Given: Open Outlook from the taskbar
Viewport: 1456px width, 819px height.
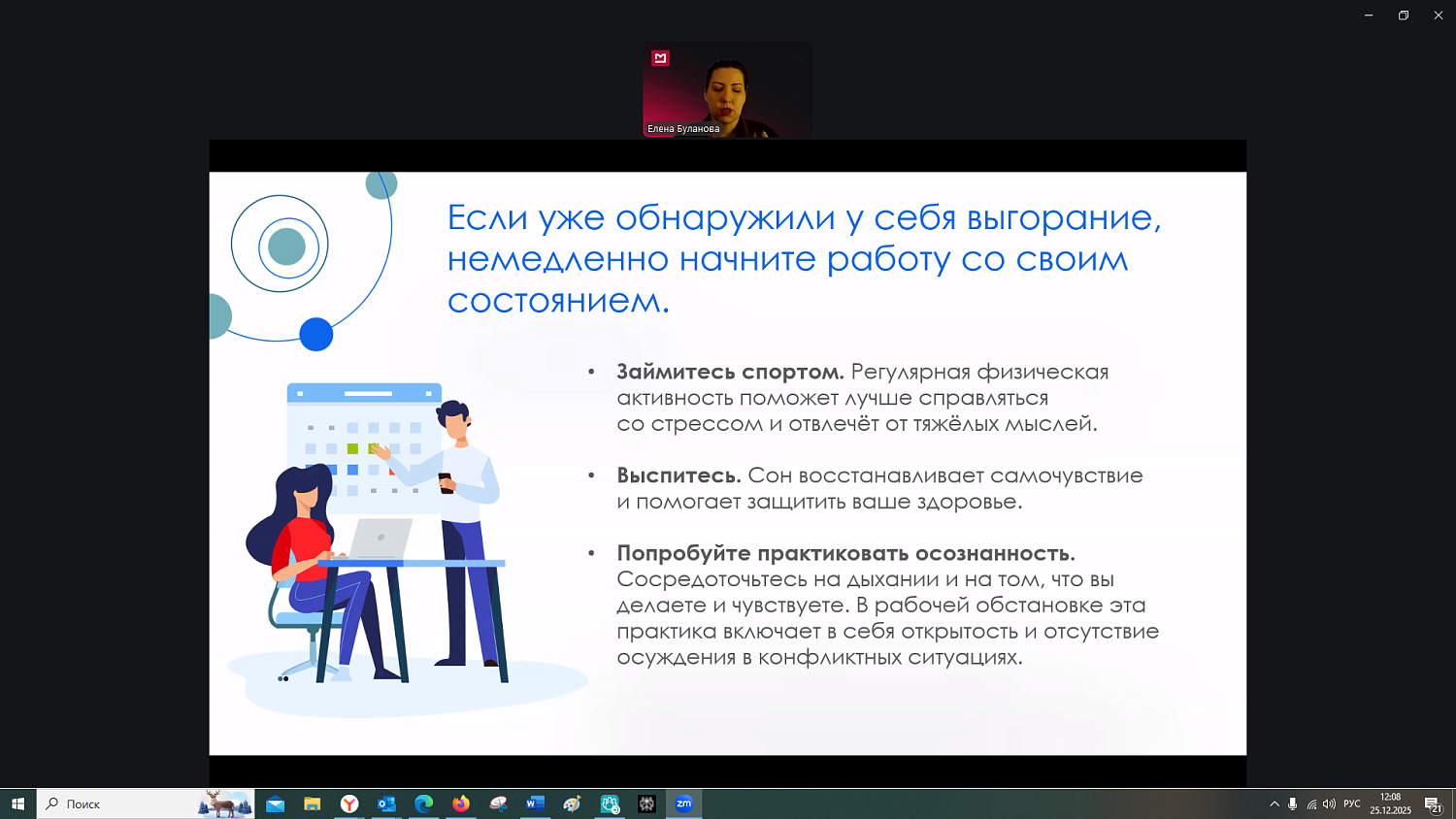Looking at the screenshot, I should coord(385,803).
